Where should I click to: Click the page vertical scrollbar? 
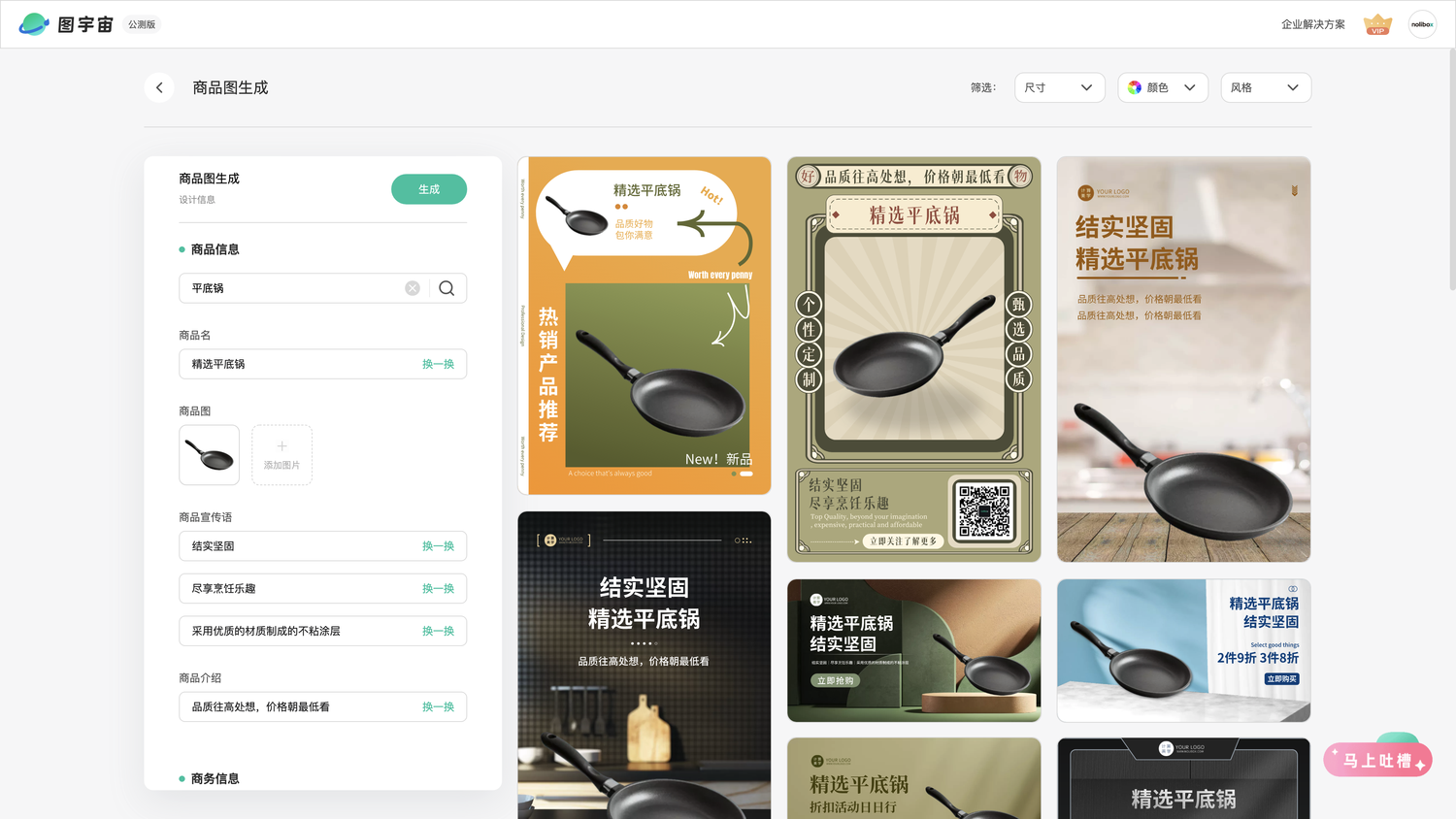[x=1451, y=170]
